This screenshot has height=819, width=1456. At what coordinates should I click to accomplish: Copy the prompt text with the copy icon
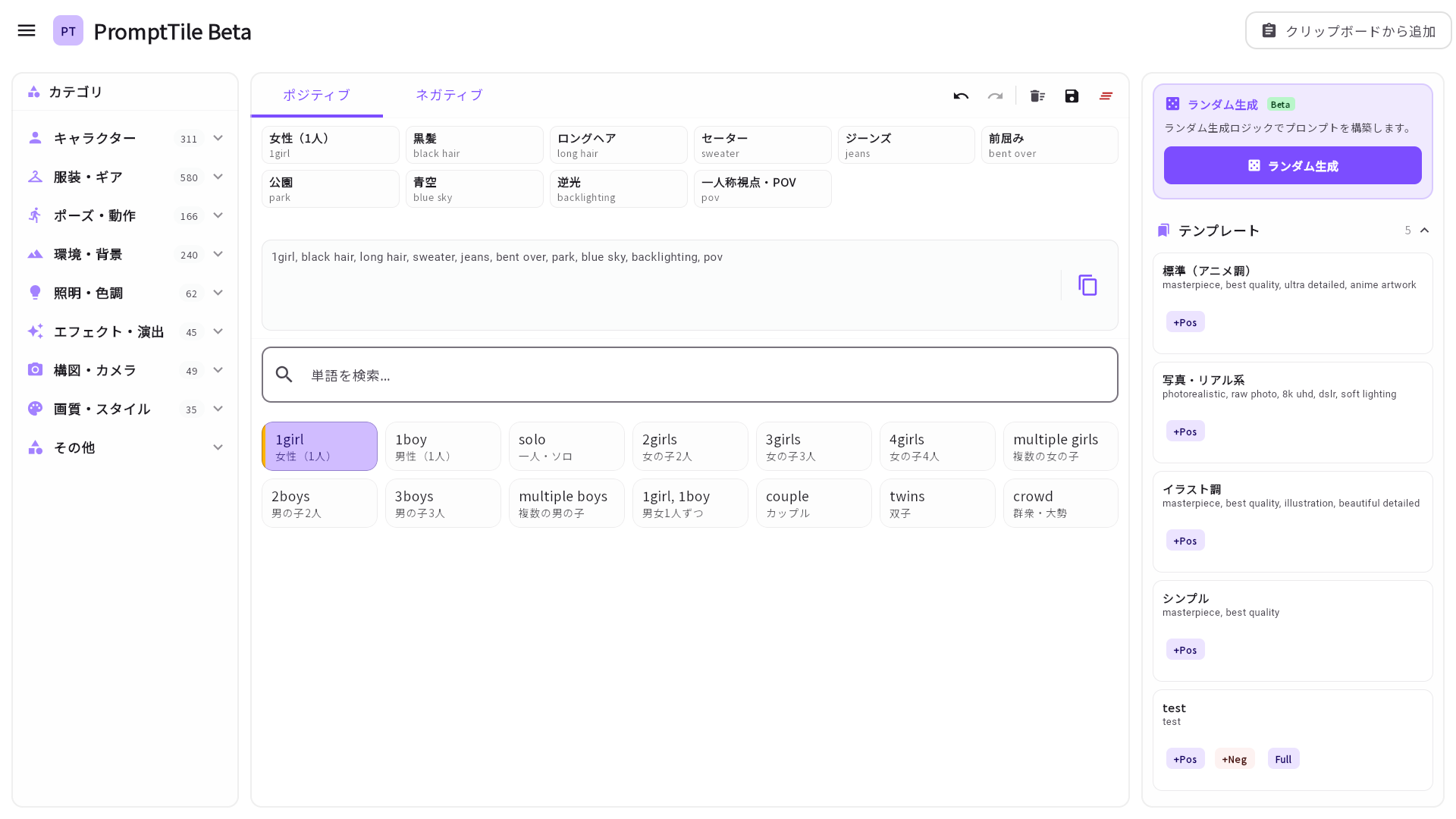tap(1087, 285)
